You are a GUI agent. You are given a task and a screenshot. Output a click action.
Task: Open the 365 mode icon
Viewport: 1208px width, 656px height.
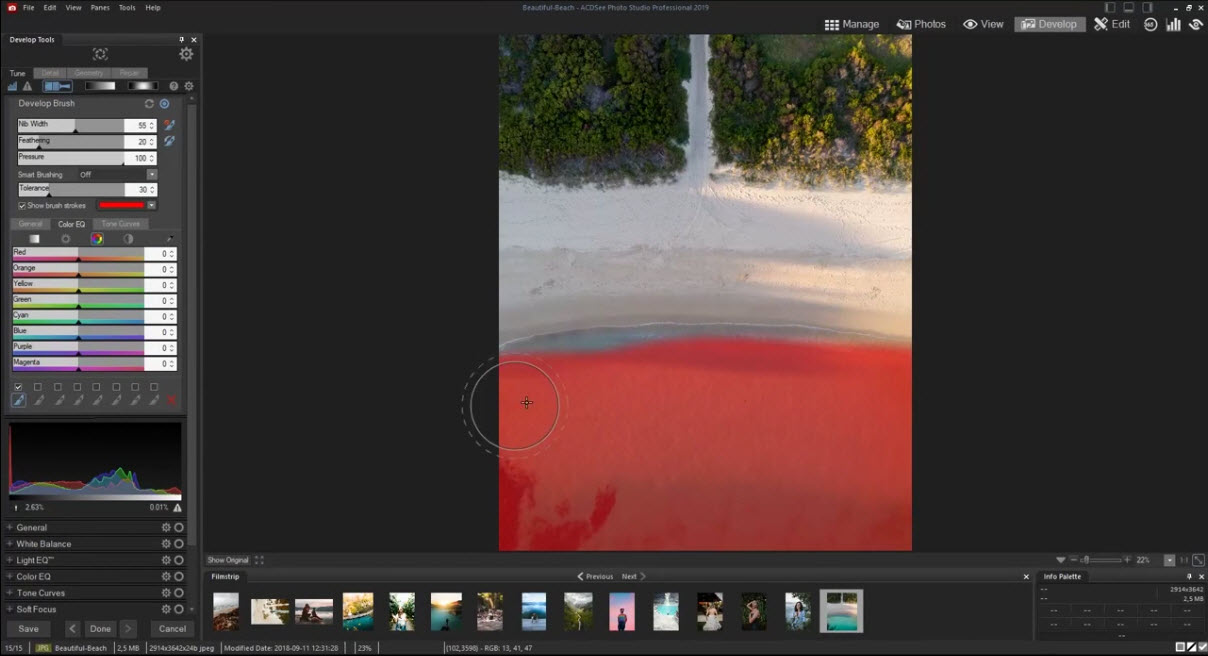(x=1151, y=24)
